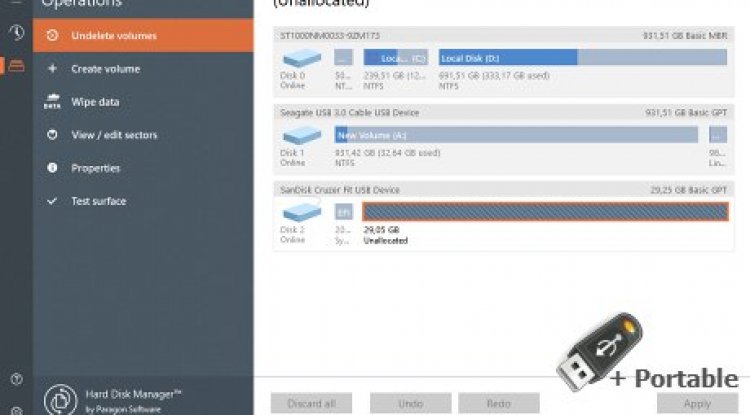Click the Apply button
Image resolution: width=750 pixels, height=415 pixels.
697,404
